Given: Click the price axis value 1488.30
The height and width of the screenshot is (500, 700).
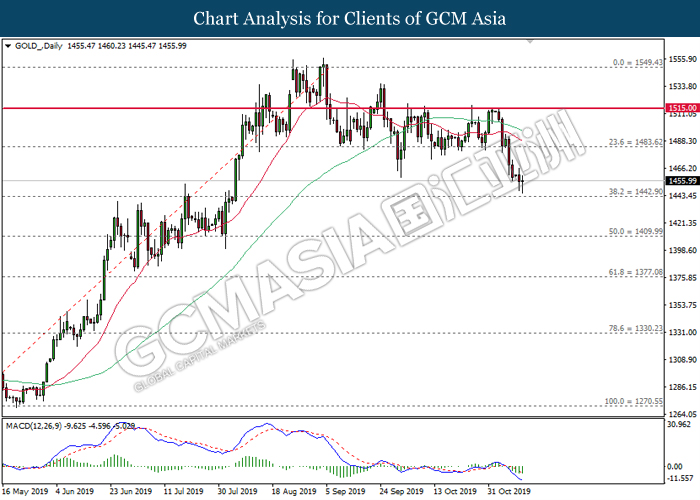Looking at the screenshot, I should 683,141.
